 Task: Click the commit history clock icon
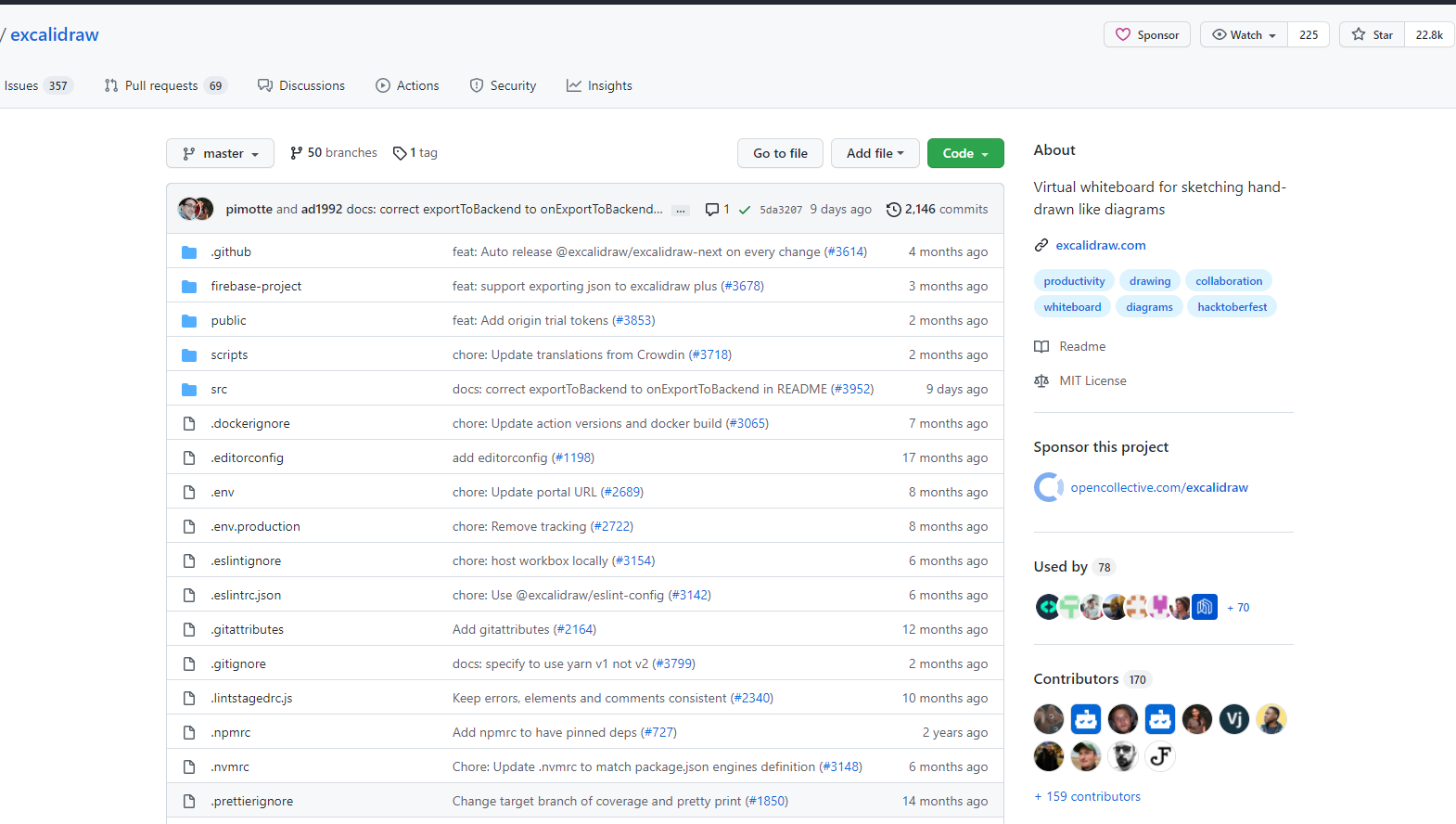[x=894, y=210]
